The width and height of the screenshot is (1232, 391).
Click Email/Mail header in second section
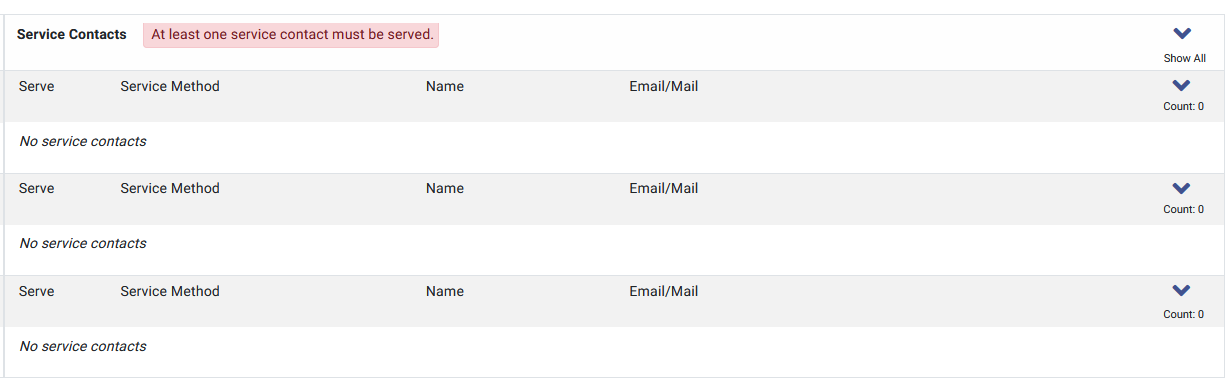coord(664,188)
